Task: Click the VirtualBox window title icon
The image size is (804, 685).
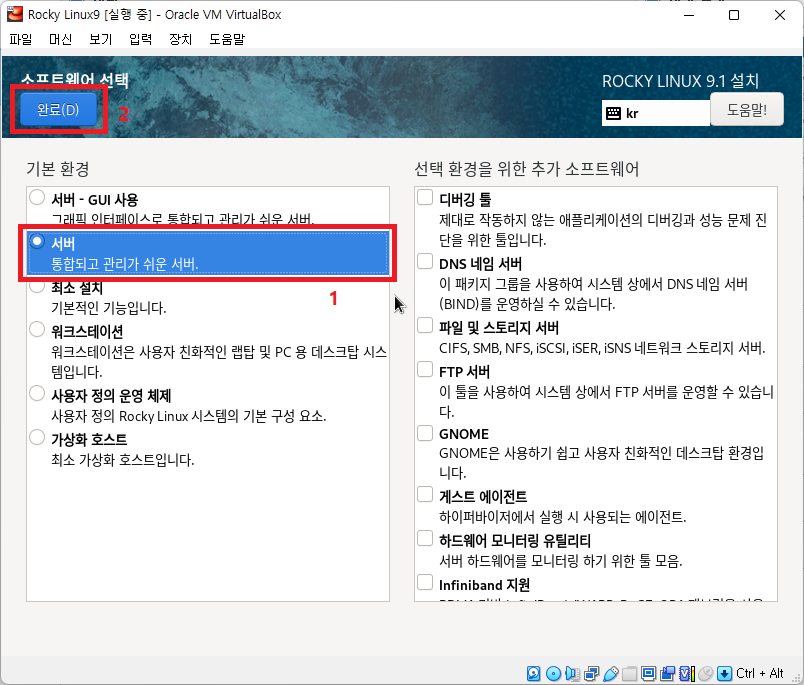Action: 14,14
